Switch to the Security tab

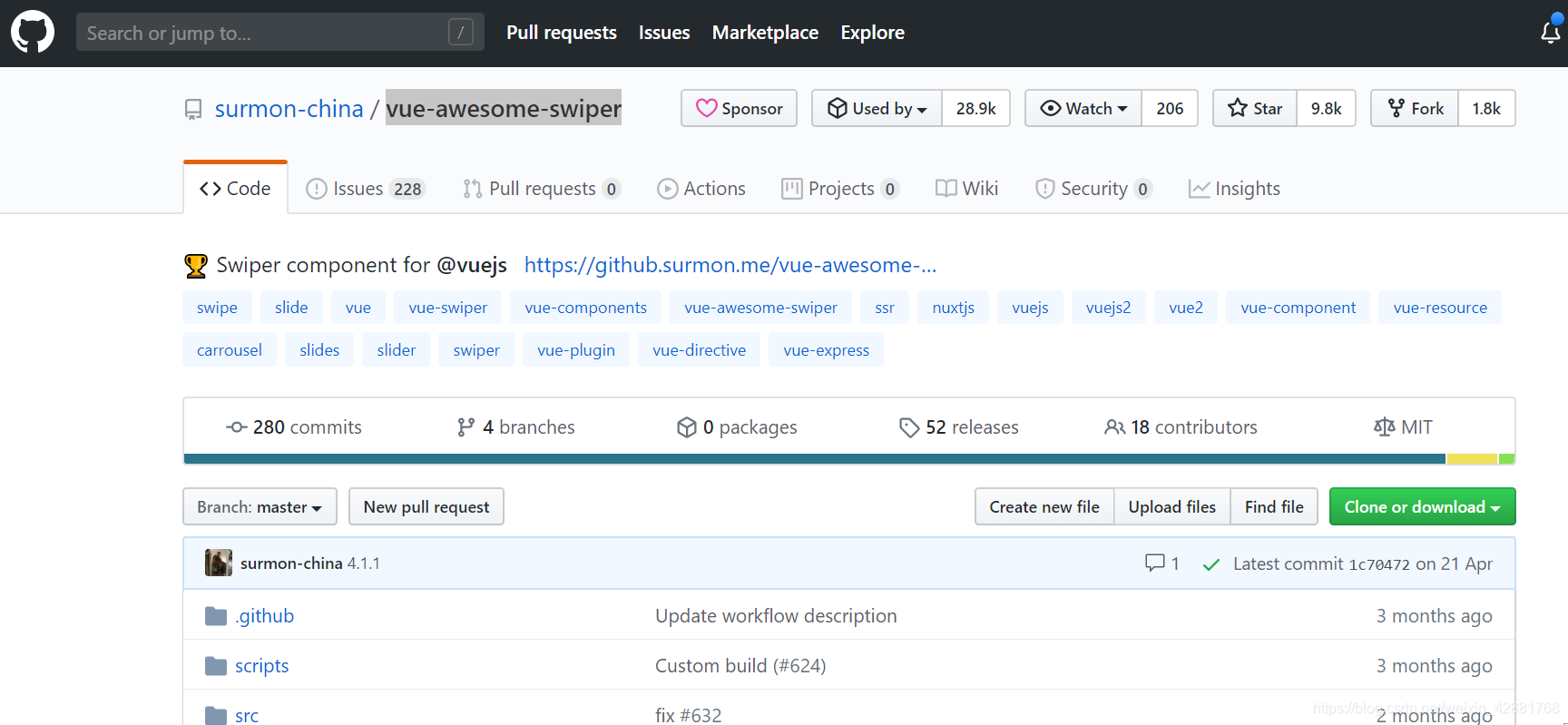(1093, 189)
